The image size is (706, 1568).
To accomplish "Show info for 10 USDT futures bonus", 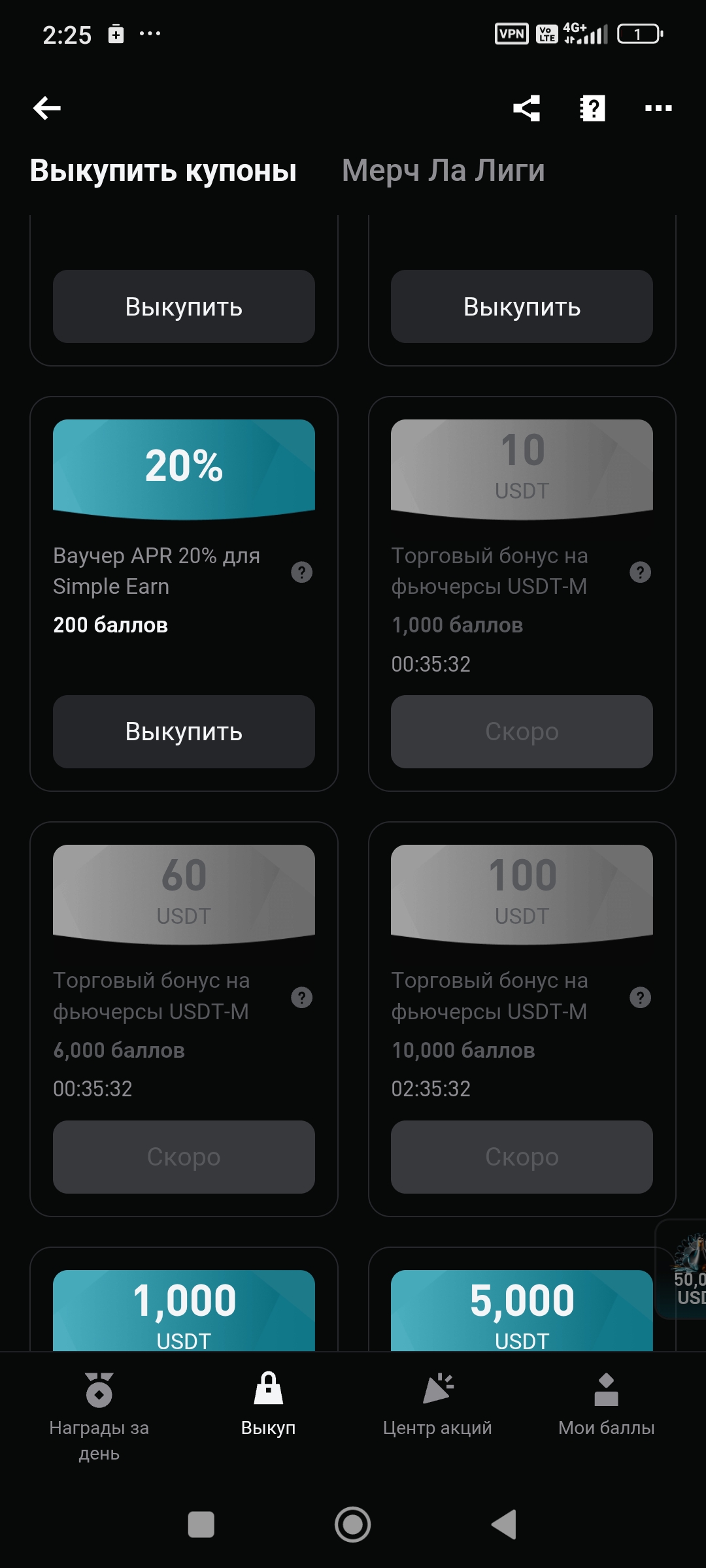I will [x=640, y=572].
